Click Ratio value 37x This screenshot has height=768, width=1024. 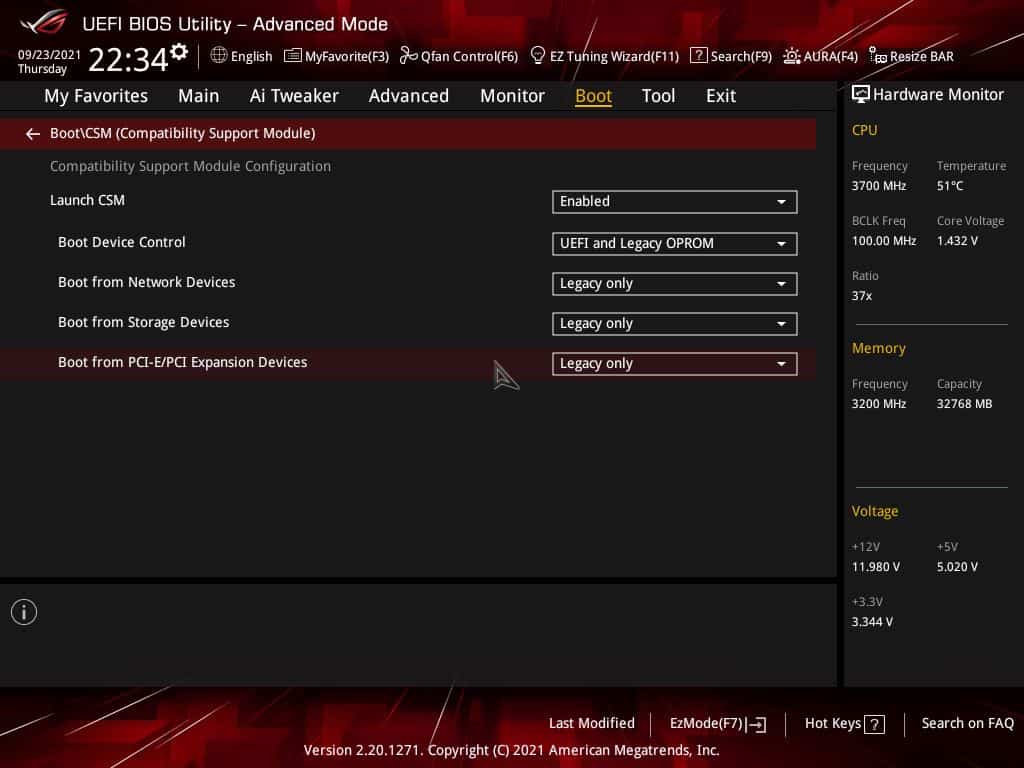pyautogui.click(x=861, y=296)
